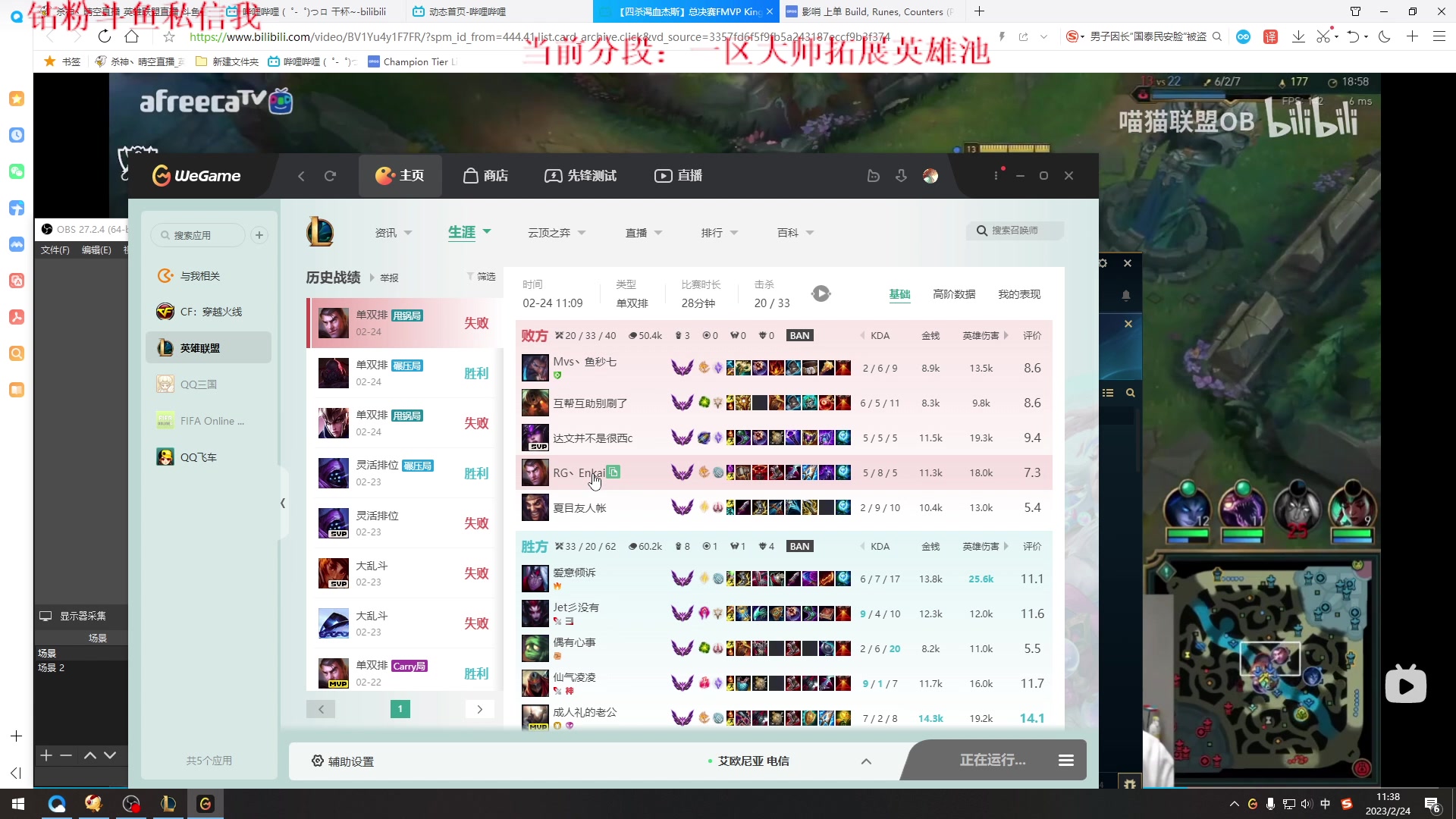
Task: Open 辅助设置 settings
Action: pyautogui.click(x=343, y=761)
